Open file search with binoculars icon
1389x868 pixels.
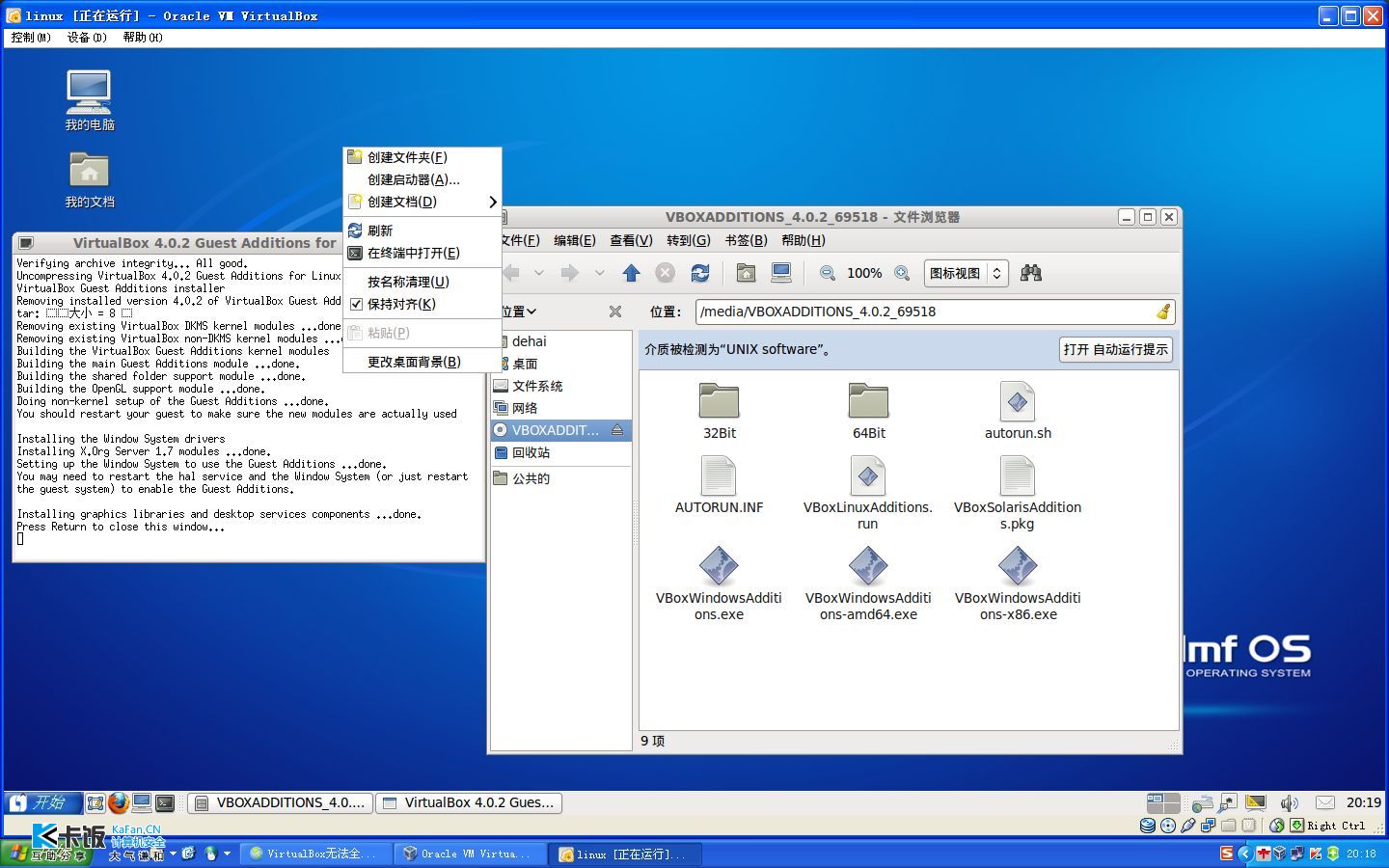[1031, 274]
